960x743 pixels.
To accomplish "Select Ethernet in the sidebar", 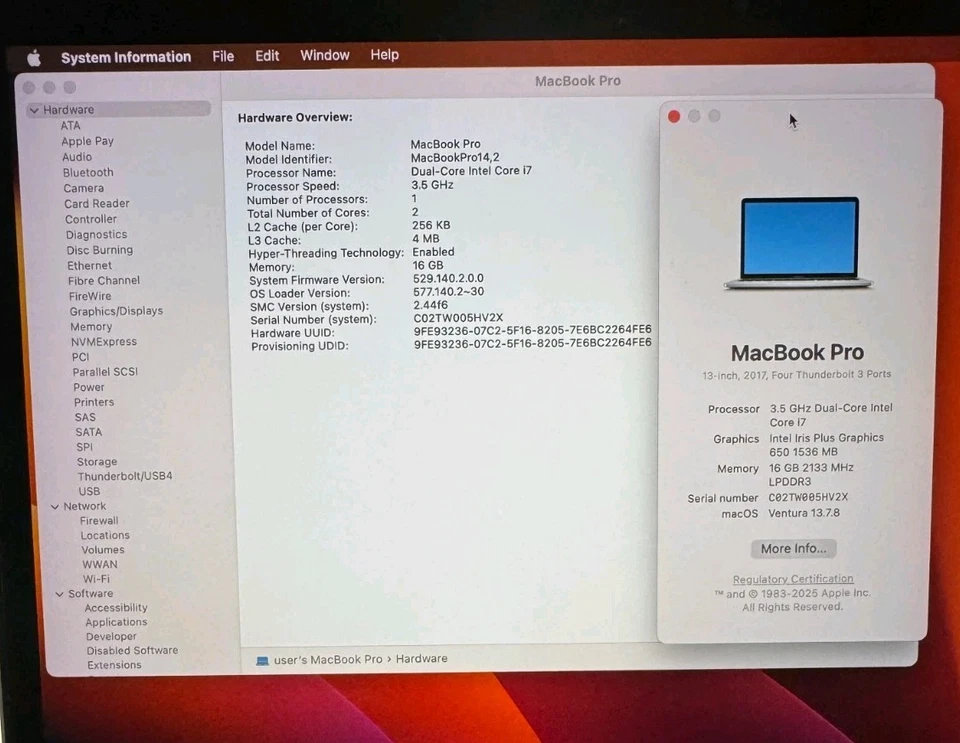I will 90,266.
